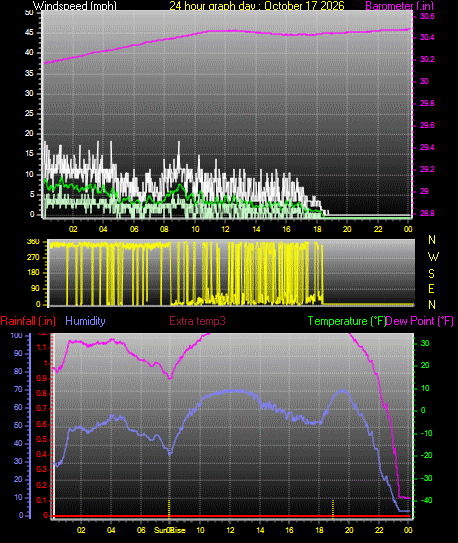The image size is (458, 543).
Task: Click -20 on the green temperature axis
Action: click(426, 455)
